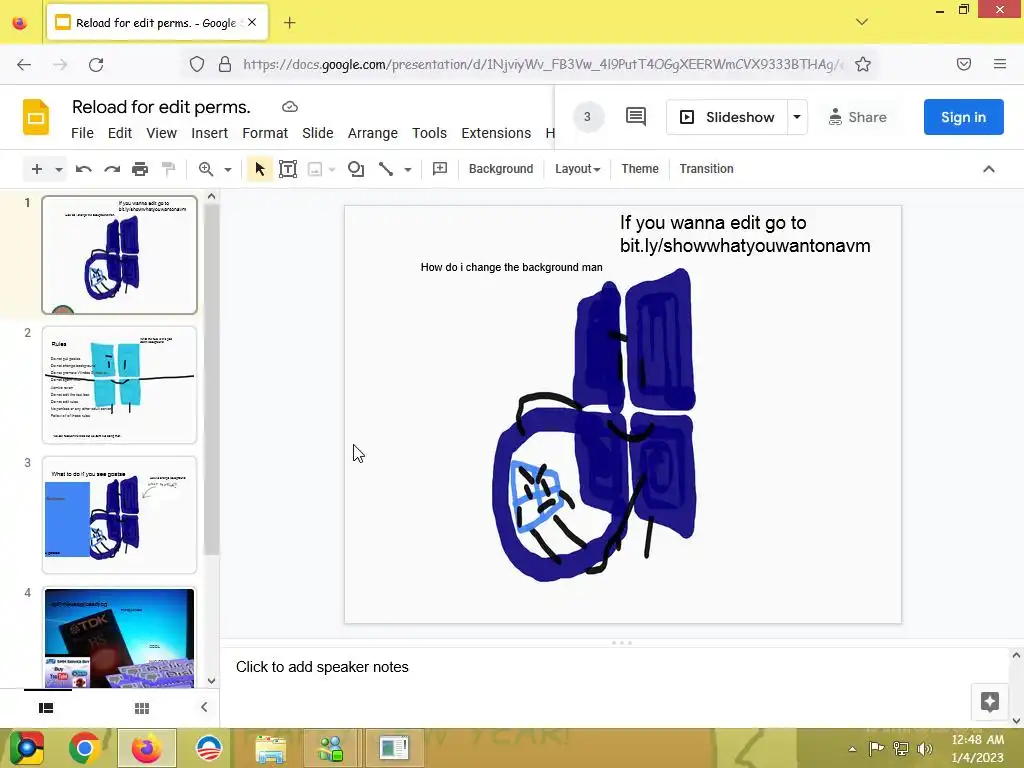Screen dimensions: 1024x768
Task: Click the browser Reload button
Action: click(96, 65)
